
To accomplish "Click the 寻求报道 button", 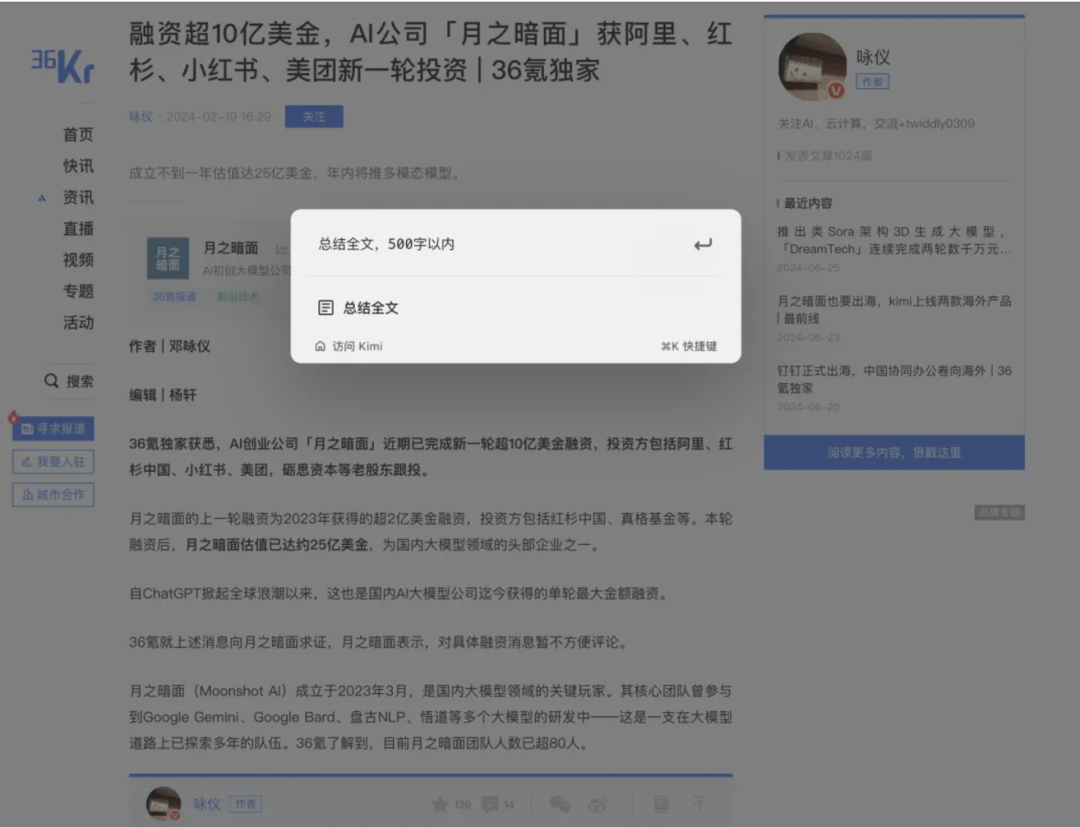I will tap(53, 429).
